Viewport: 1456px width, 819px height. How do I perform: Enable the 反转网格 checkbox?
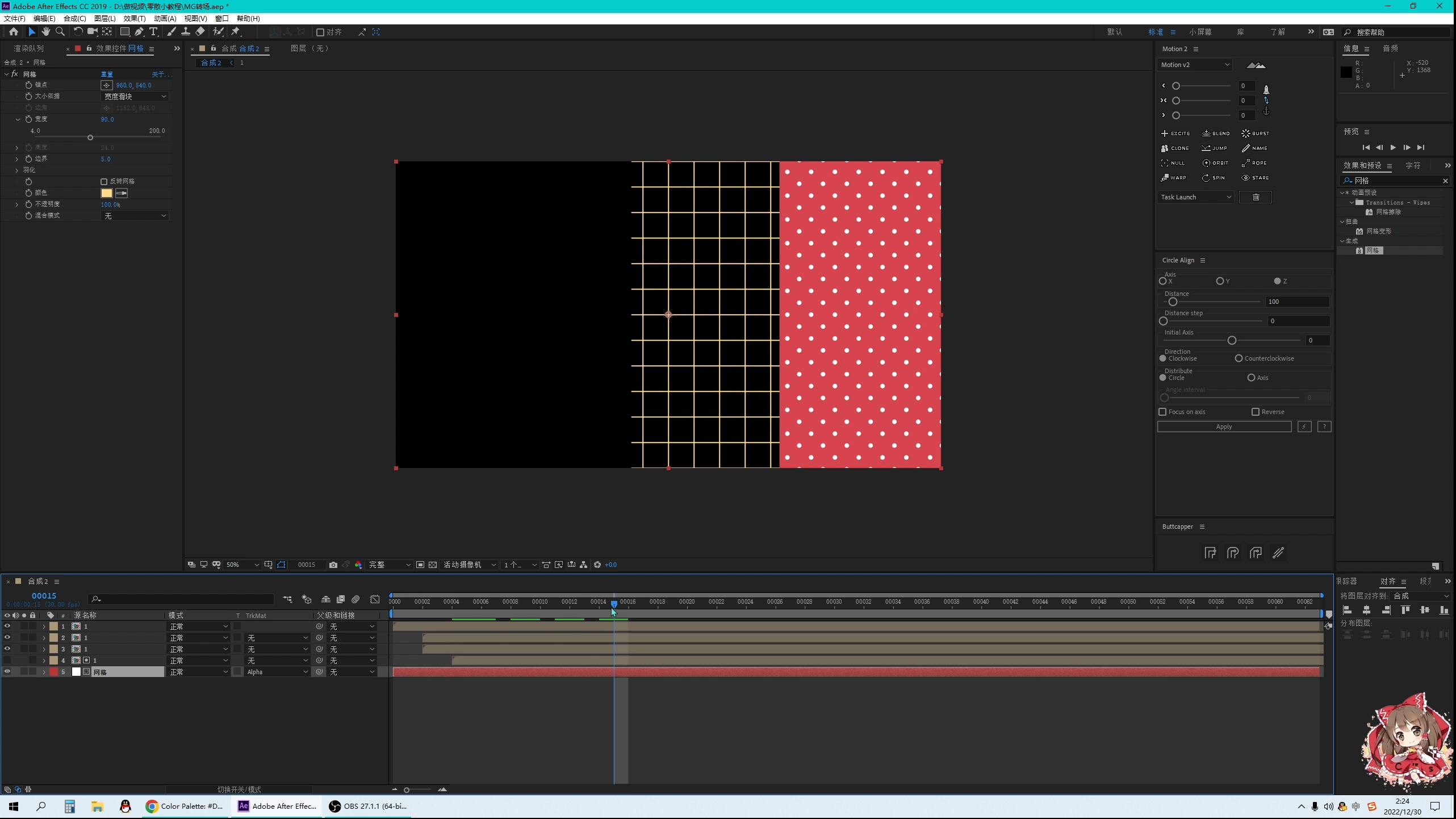pyautogui.click(x=104, y=182)
